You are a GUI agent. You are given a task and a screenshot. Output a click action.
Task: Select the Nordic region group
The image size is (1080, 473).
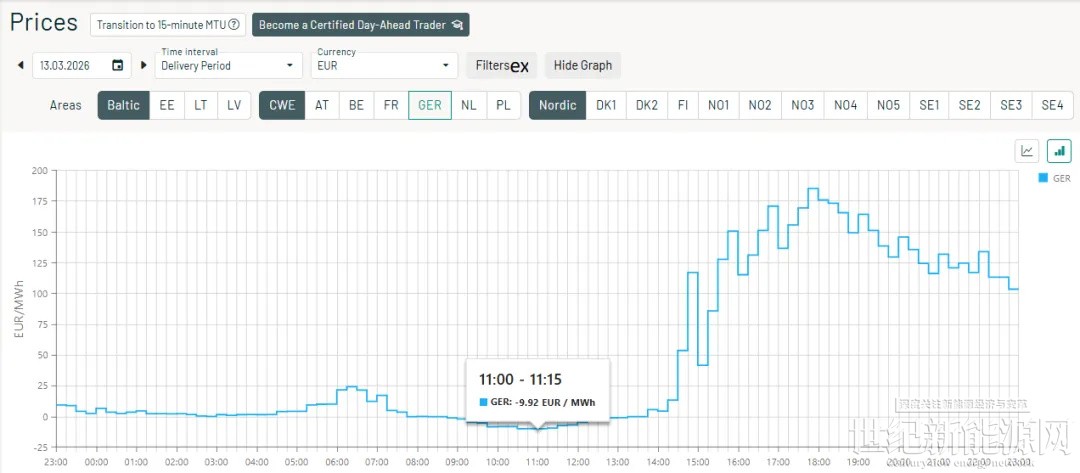tap(557, 105)
